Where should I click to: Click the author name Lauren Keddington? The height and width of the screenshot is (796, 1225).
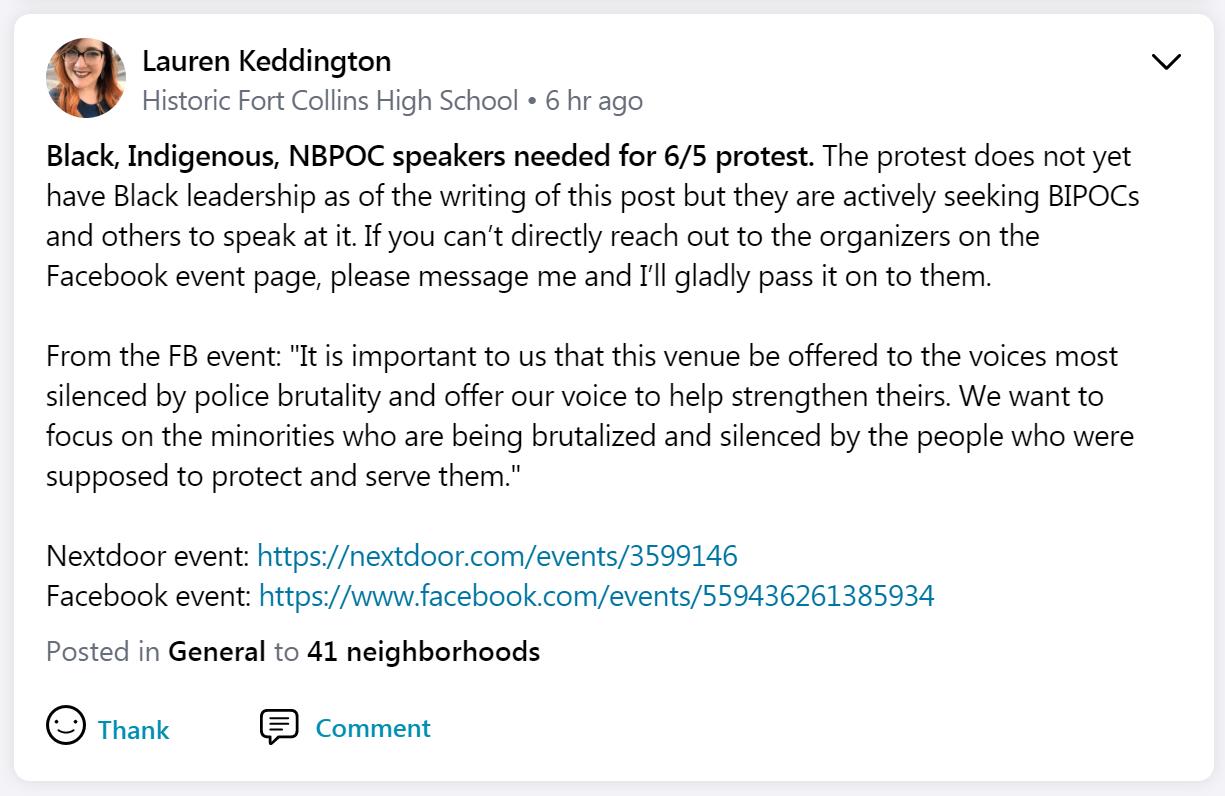pyautogui.click(x=266, y=61)
